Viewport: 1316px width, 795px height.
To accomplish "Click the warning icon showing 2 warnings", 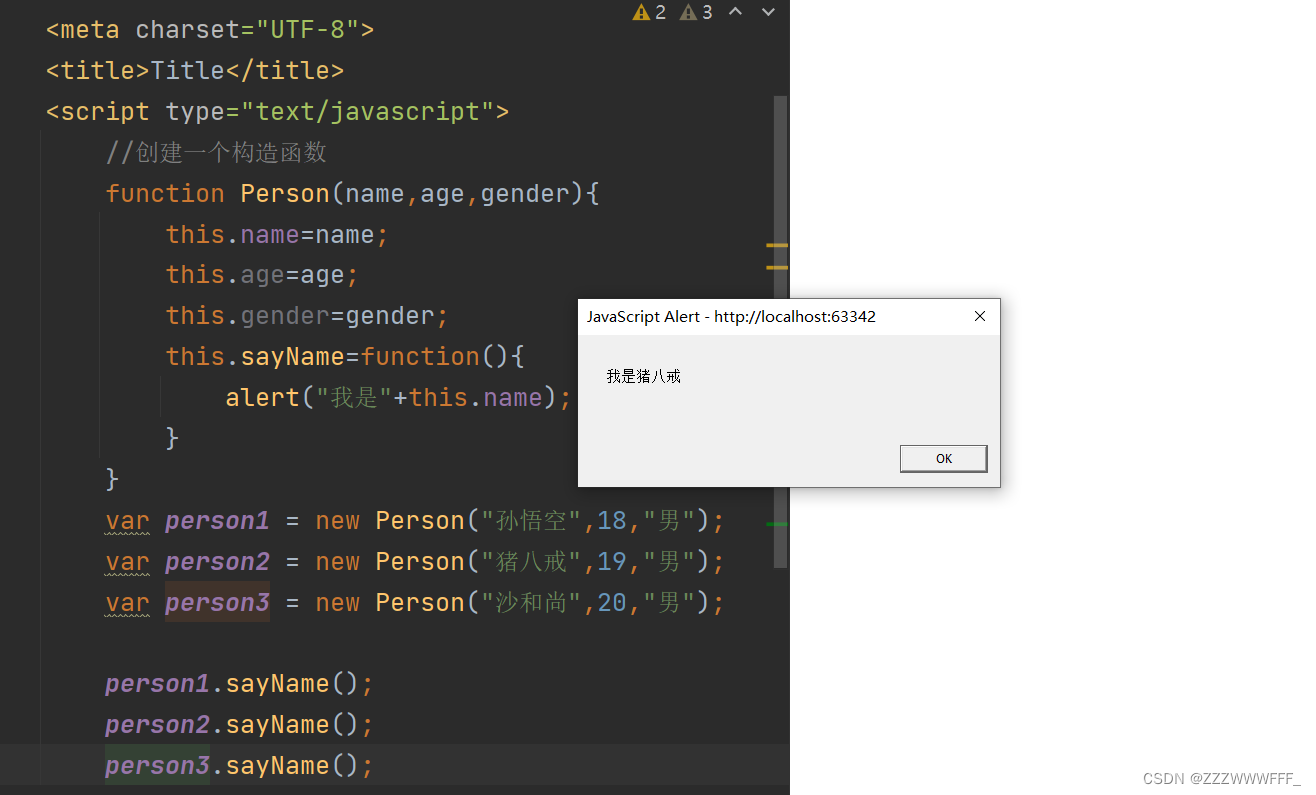I will [x=641, y=12].
